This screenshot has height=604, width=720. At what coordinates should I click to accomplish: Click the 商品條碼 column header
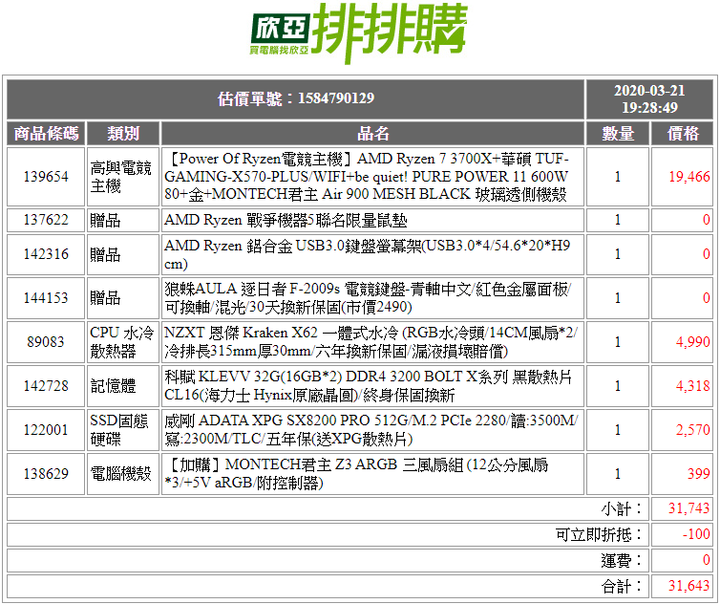click(x=46, y=134)
